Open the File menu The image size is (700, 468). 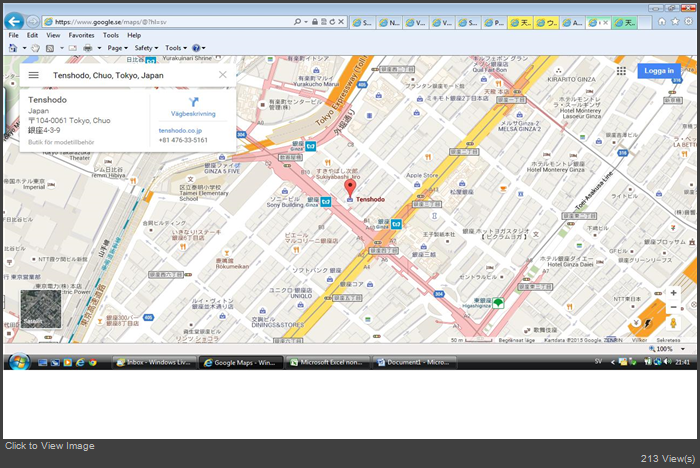[13, 35]
